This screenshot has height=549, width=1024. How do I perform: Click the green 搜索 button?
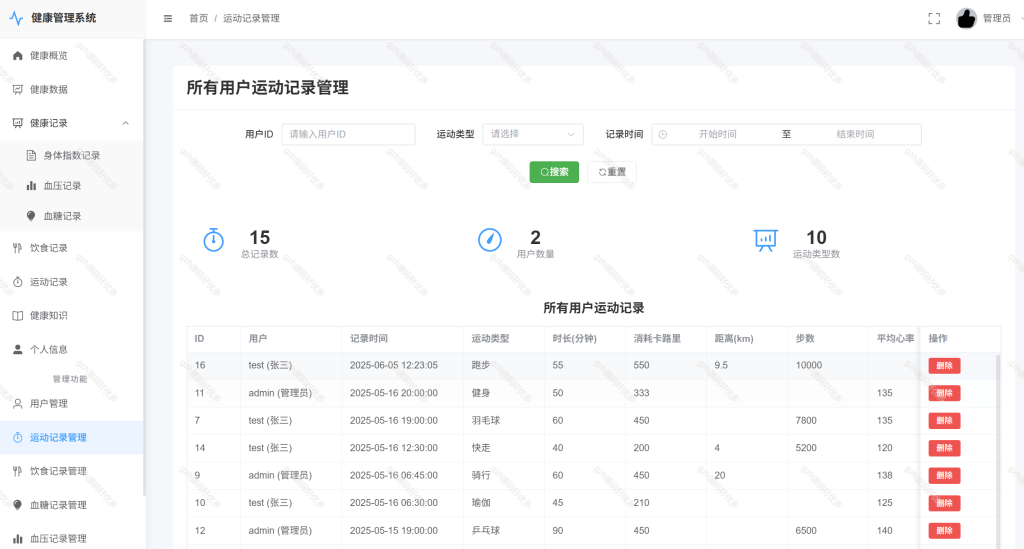pyautogui.click(x=554, y=172)
